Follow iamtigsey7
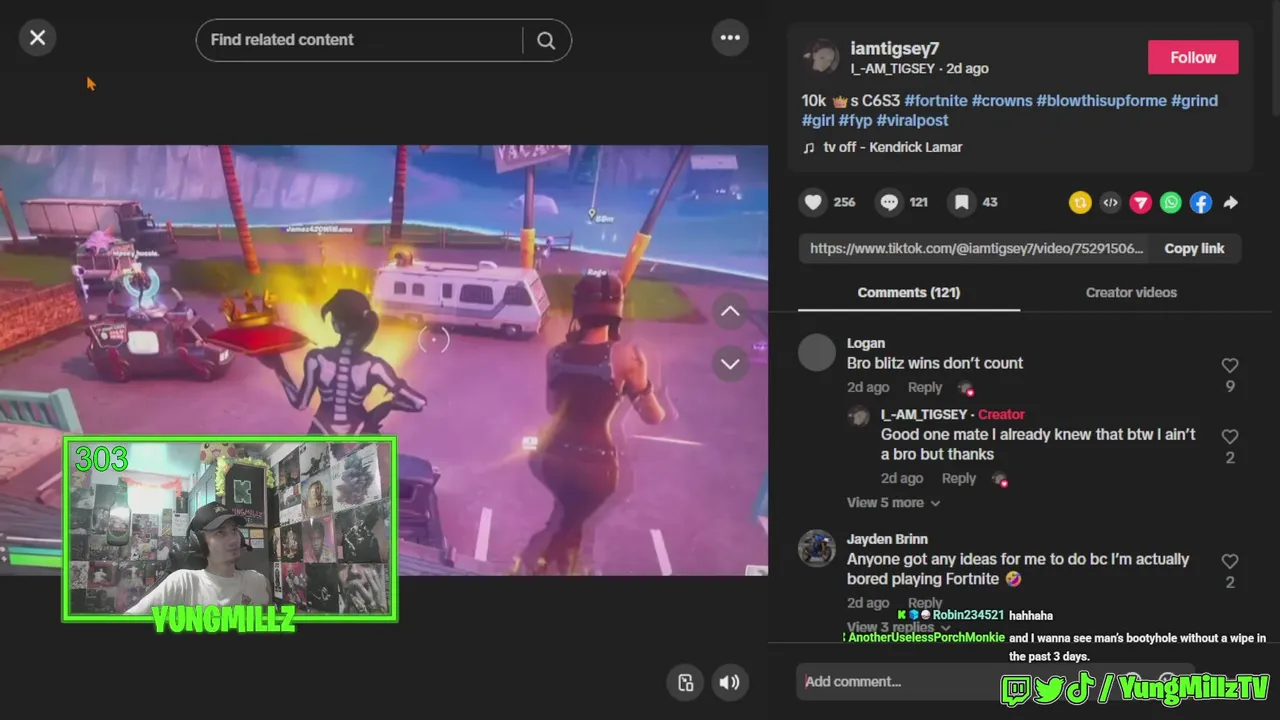The height and width of the screenshot is (720, 1280). (x=1193, y=57)
